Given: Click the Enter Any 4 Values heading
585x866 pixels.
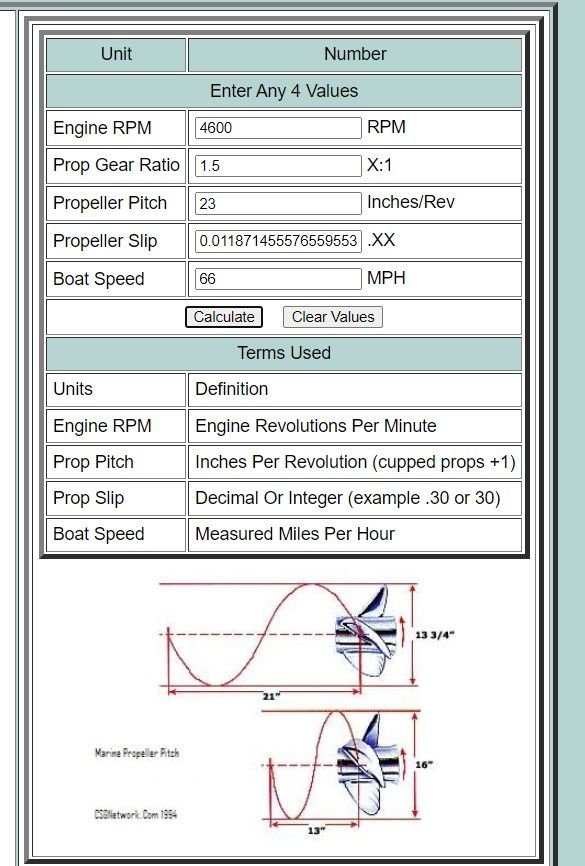Looking at the screenshot, I should click(284, 91).
